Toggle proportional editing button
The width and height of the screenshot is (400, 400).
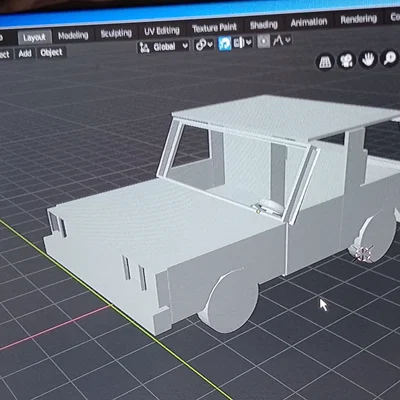tap(264, 42)
